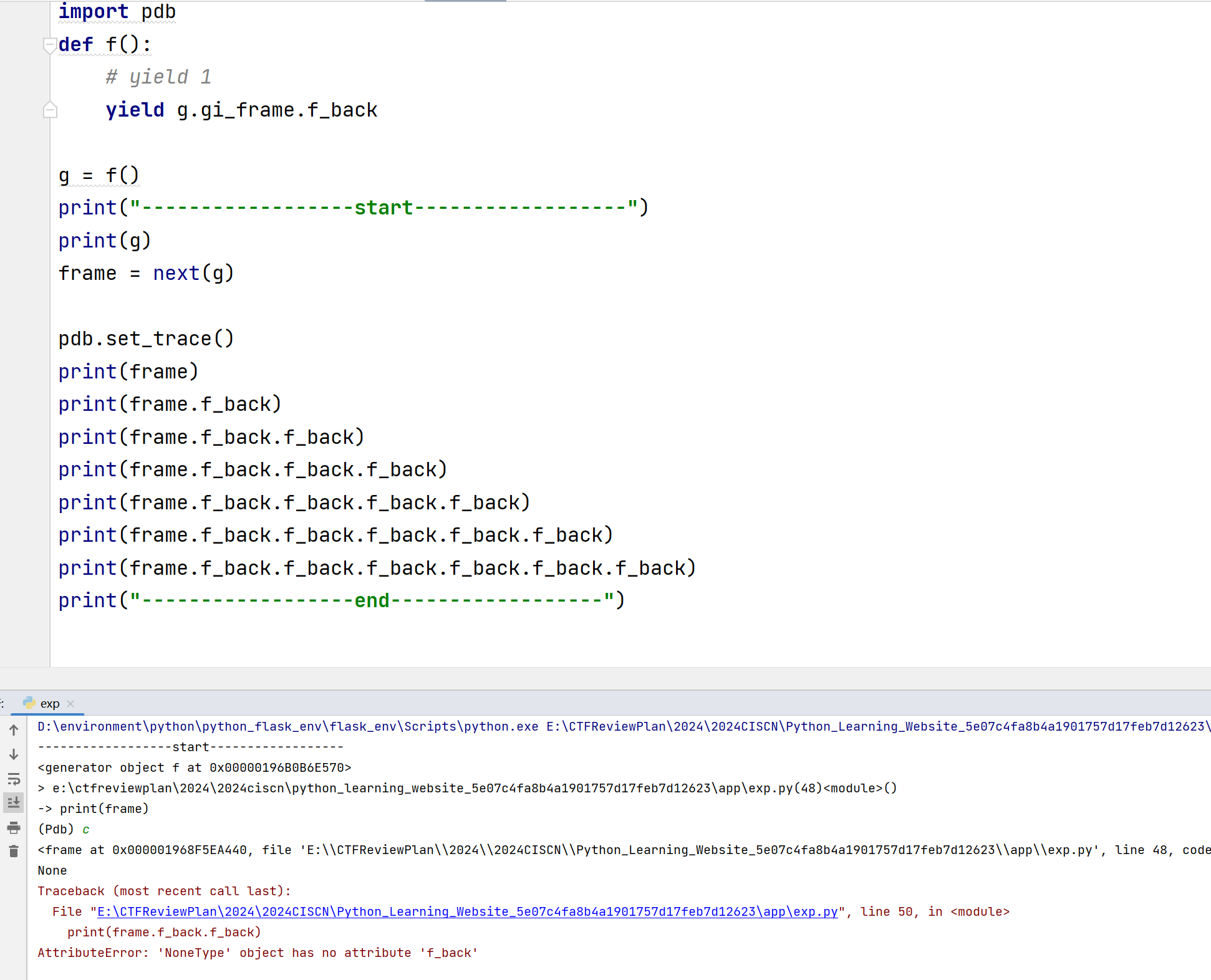Toggle soft-wrap icon in console sidebar
This screenshot has height=980, width=1211.
pos(14,779)
